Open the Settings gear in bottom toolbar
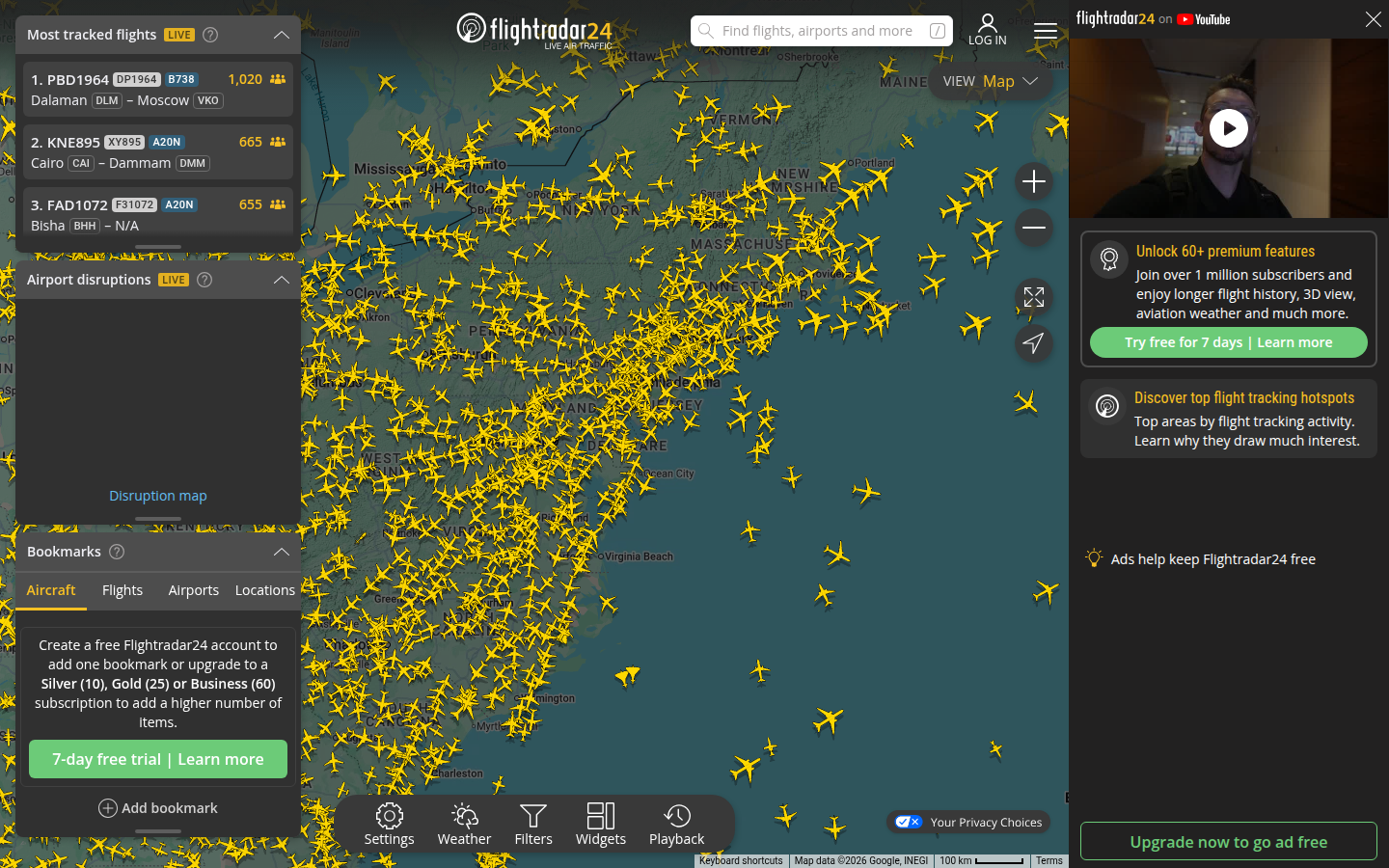Viewport: 1389px width, 868px height. point(389,825)
